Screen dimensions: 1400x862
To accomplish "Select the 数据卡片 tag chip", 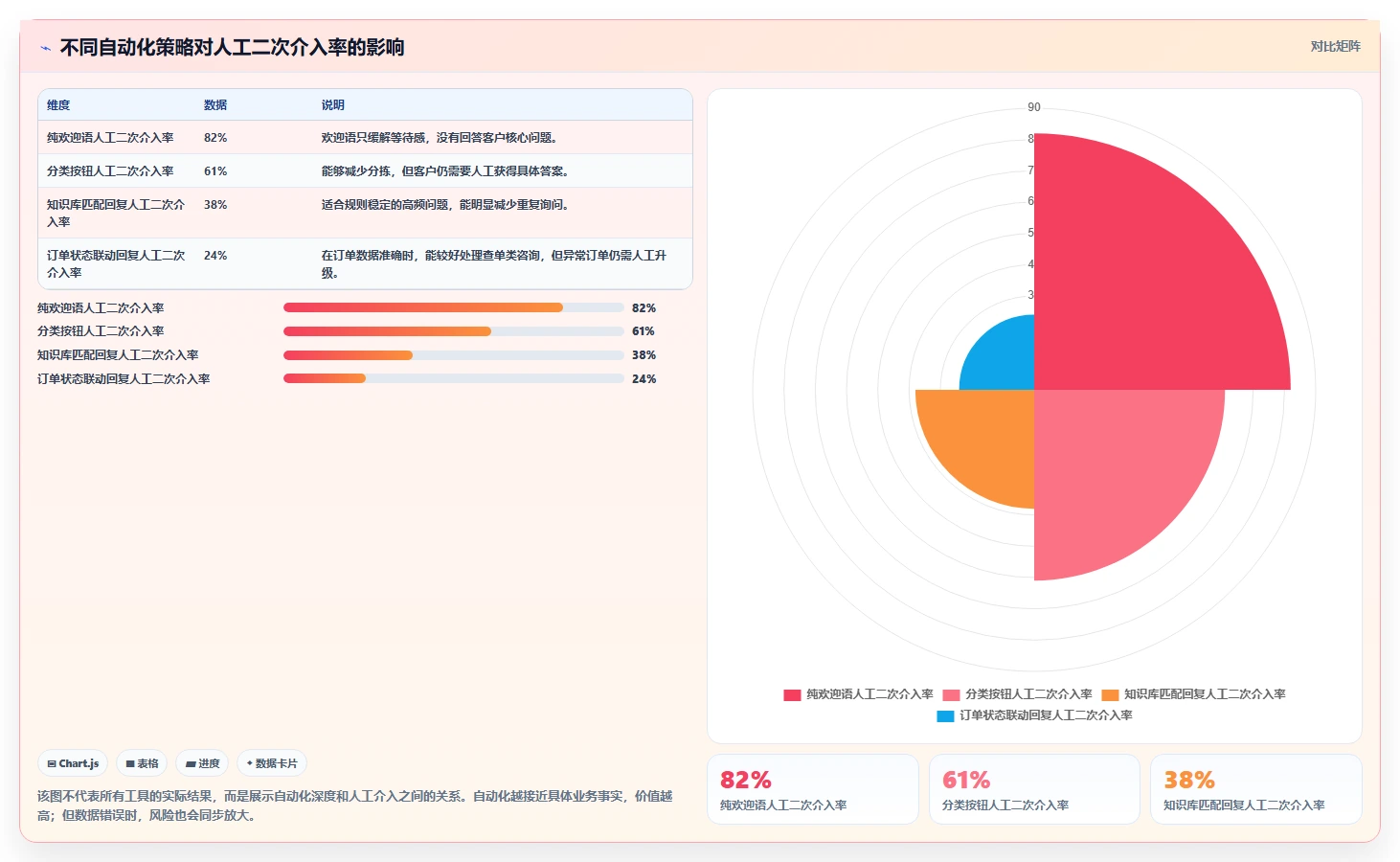I will (x=272, y=763).
